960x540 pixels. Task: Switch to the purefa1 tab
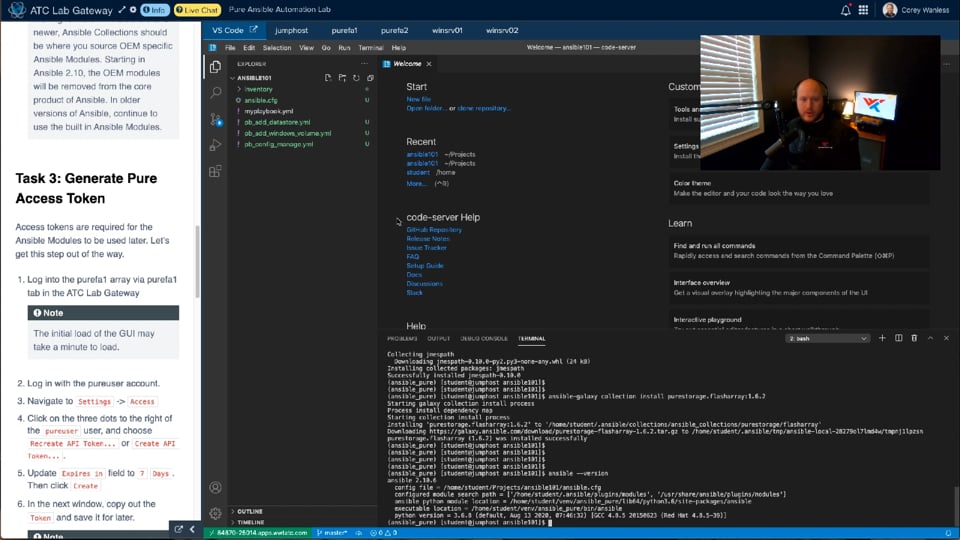point(344,30)
